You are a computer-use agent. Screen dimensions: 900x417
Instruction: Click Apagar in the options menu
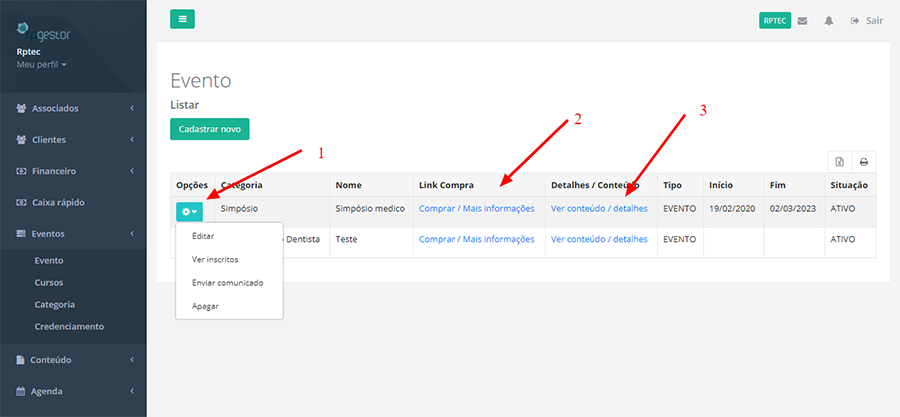205,305
